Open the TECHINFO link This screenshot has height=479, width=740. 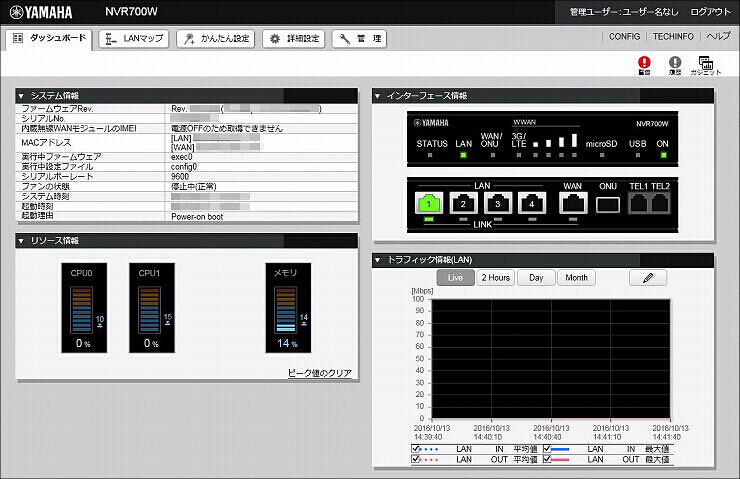click(673, 36)
